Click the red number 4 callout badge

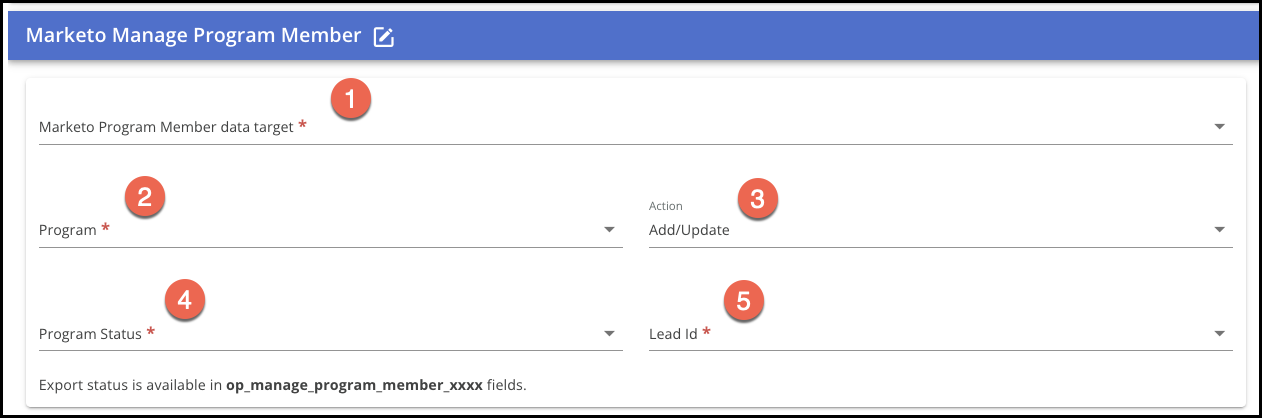tap(184, 299)
